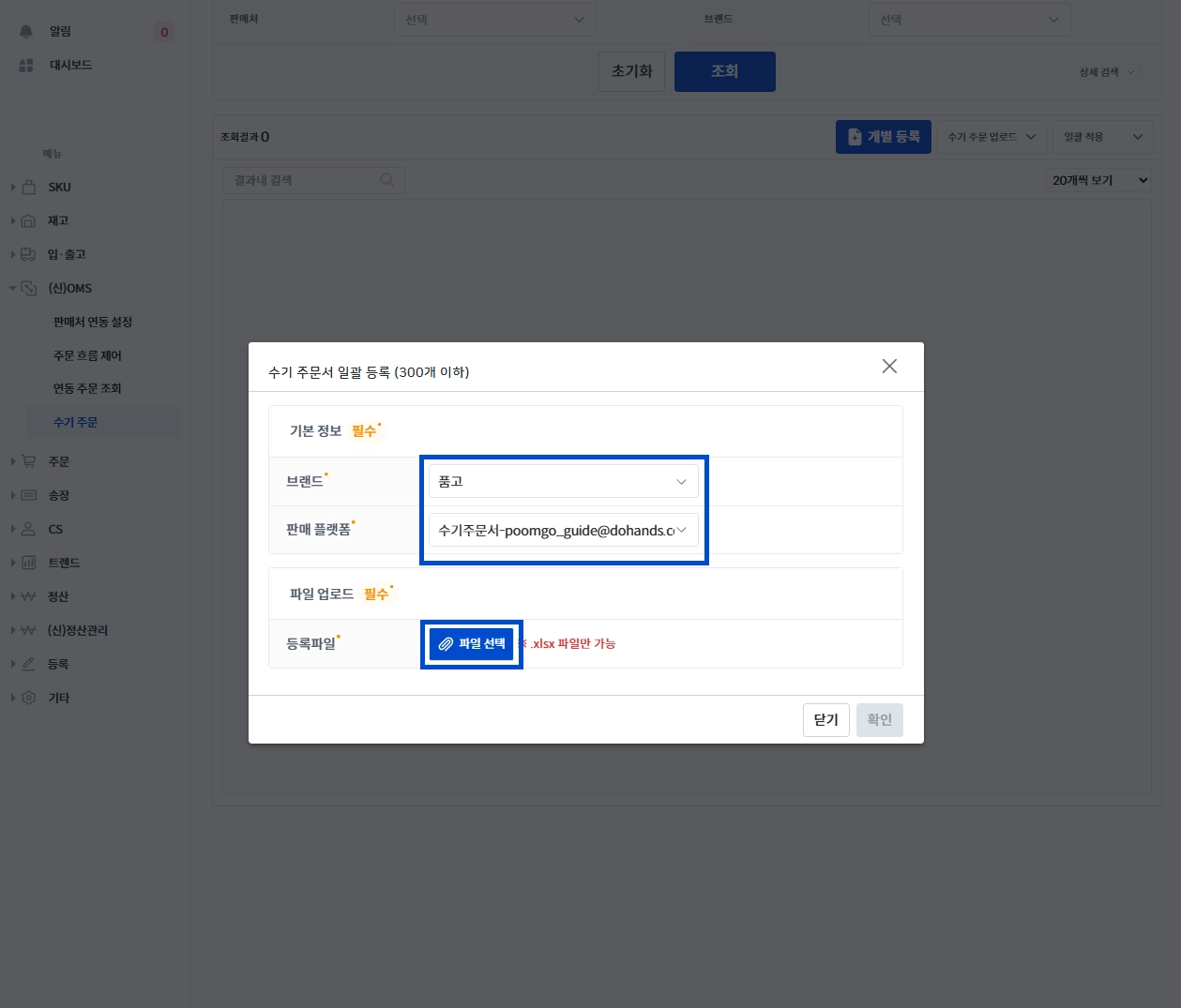Expand the 주문 menu arrow
Image resolution: width=1181 pixels, height=1008 pixels.
(13, 461)
